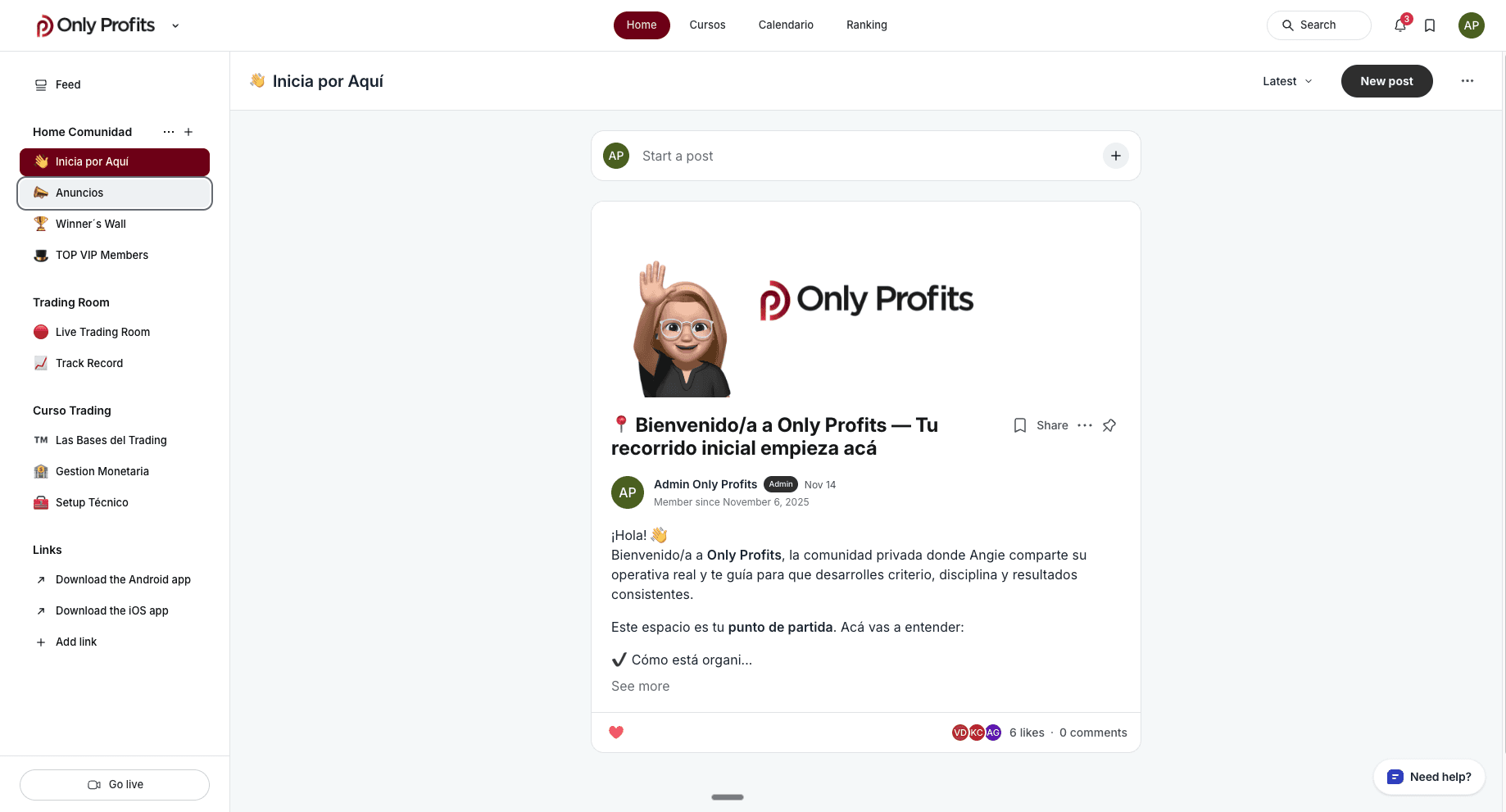Open Home Comunidad three-dot options
Viewport: 1506px width, 812px height.
[x=169, y=132]
